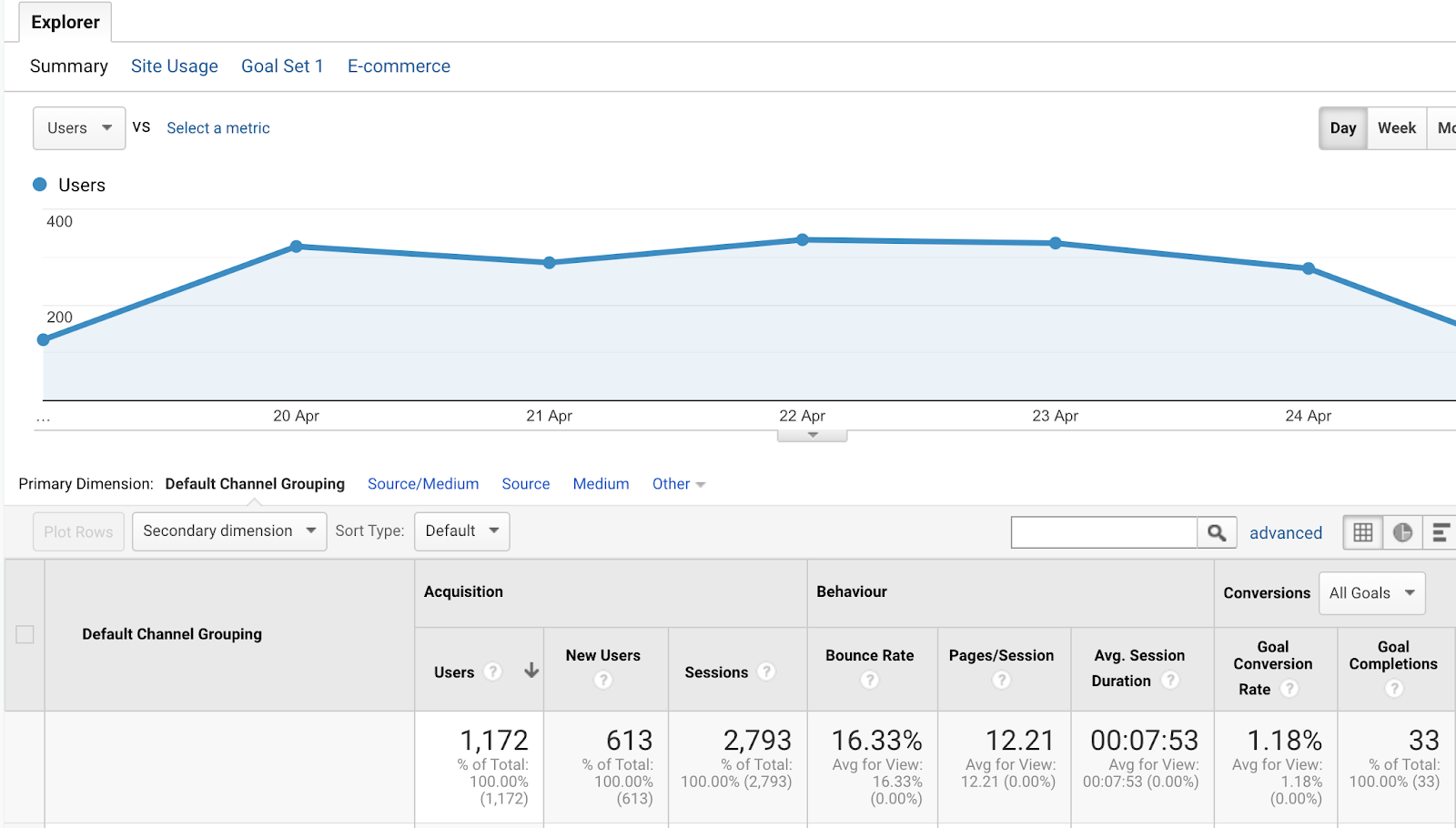Click the first data point on the chart
This screenshot has width=1456, height=828.
pos(44,339)
